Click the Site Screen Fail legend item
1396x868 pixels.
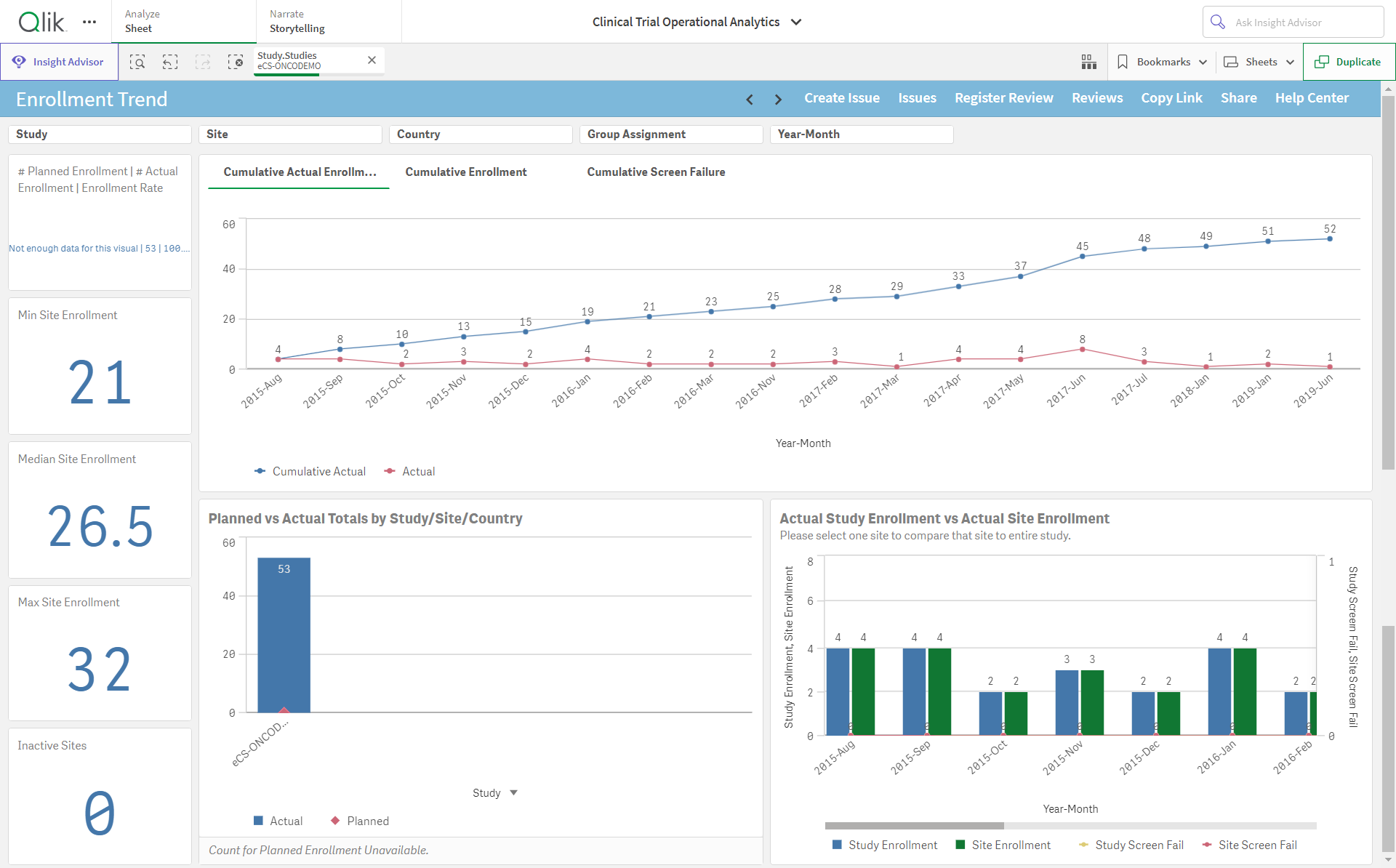click(1250, 845)
